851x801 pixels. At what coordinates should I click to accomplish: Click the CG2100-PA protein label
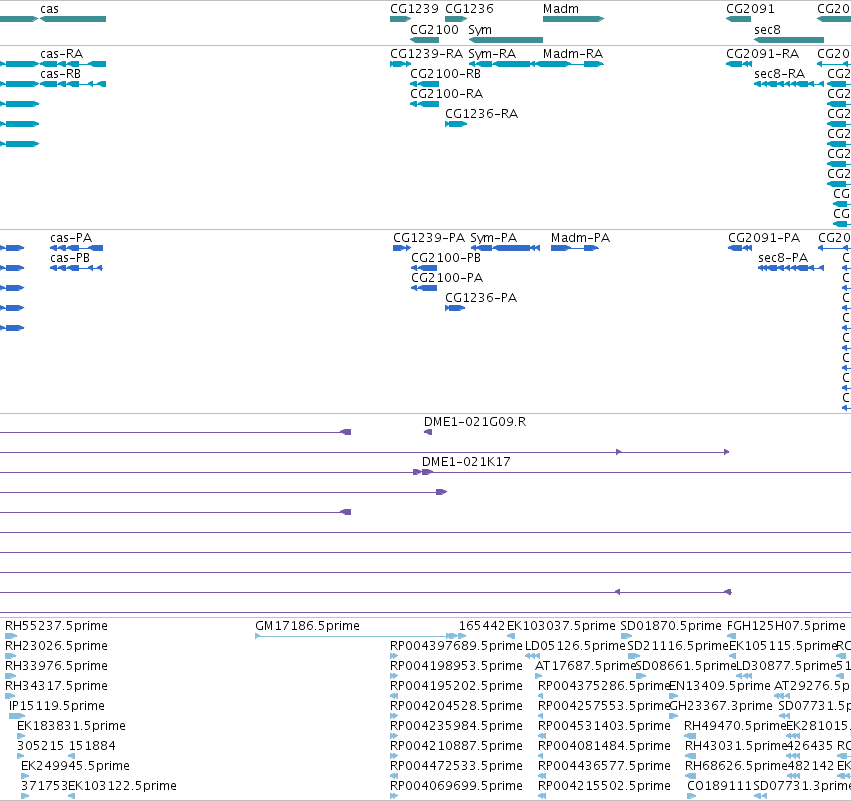pos(447,278)
